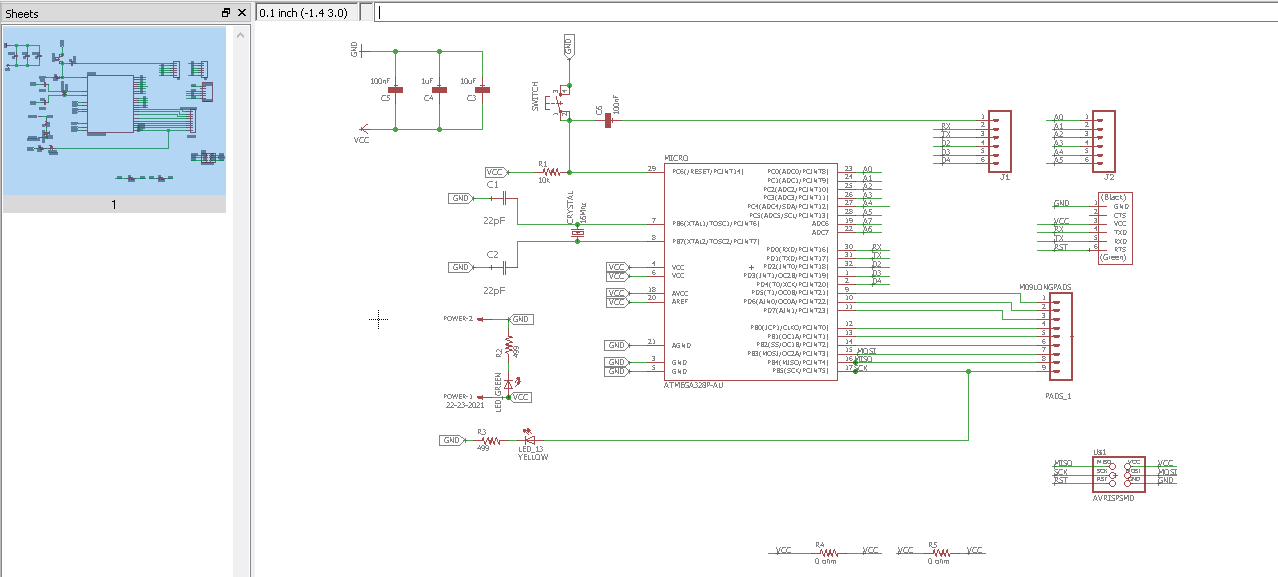Click the "YELLOW" value text
This screenshot has width=1278, height=577.
tap(533, 457)
